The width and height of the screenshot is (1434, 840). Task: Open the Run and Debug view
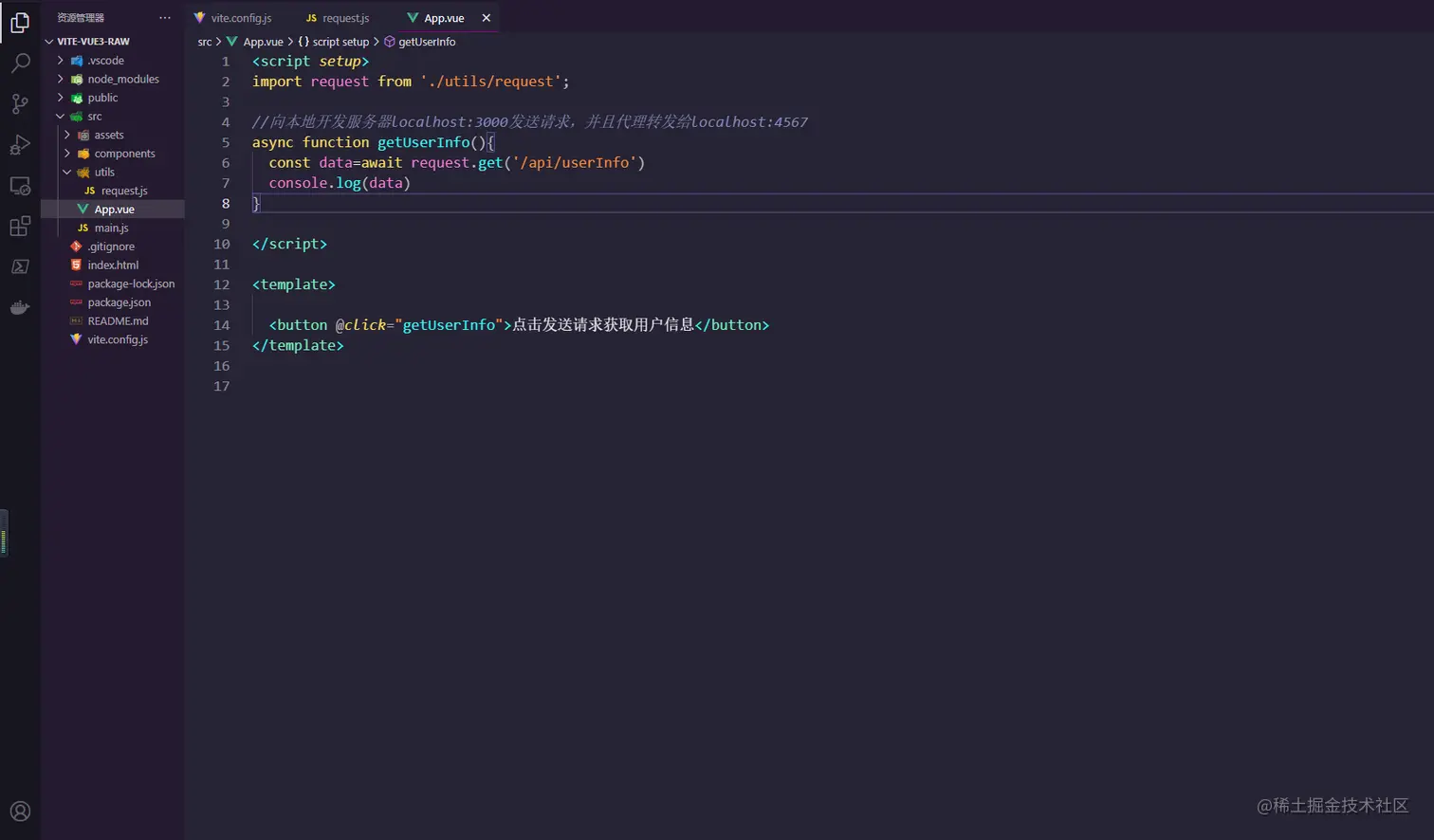[x=20, y=145]
